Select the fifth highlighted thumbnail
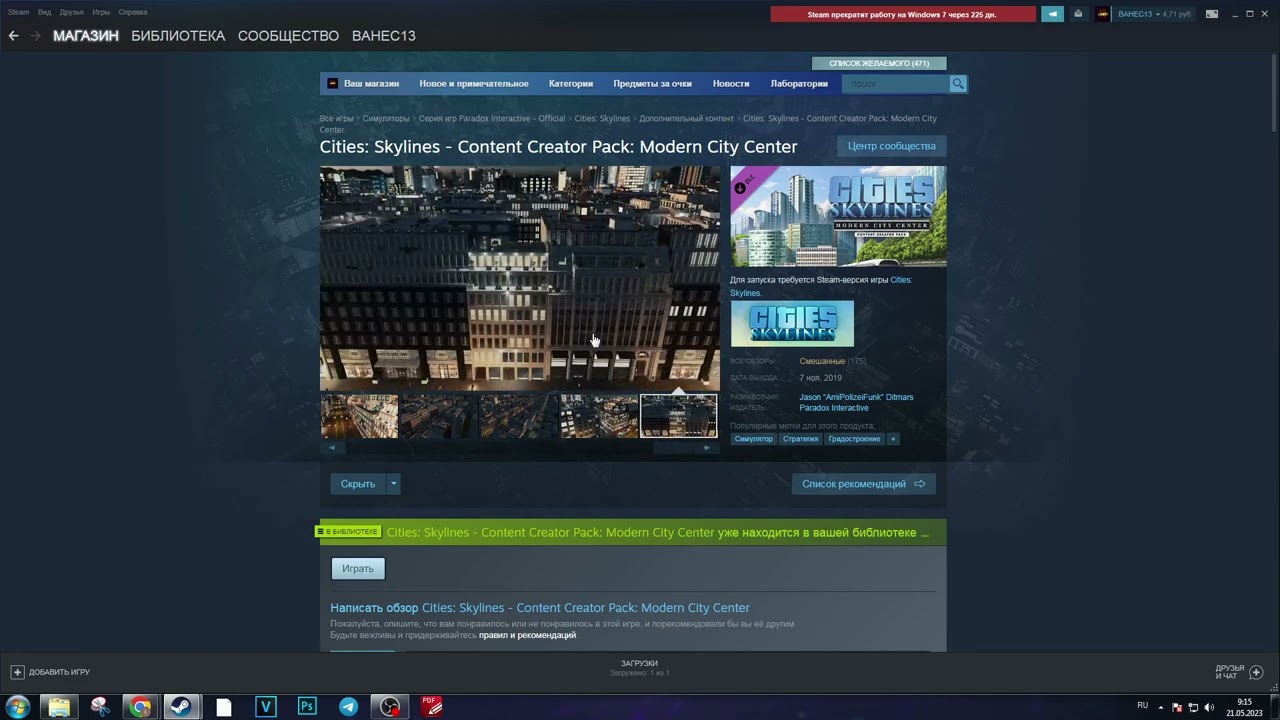Image resolution: width=1280 pixels, height=720 pixels. [x=679, y=416]
